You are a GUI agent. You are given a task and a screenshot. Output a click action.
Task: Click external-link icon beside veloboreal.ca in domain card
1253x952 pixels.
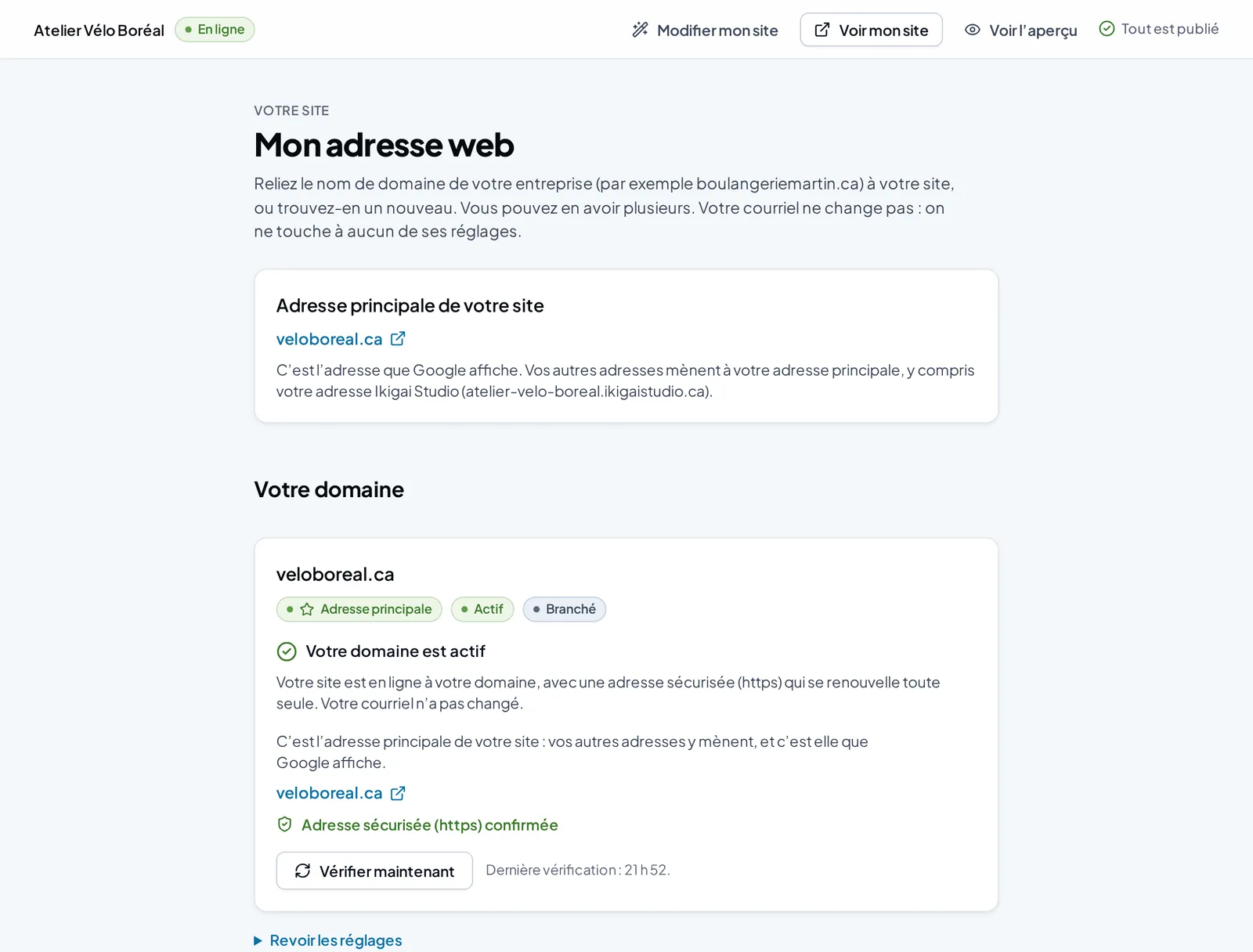click(398, 793)
